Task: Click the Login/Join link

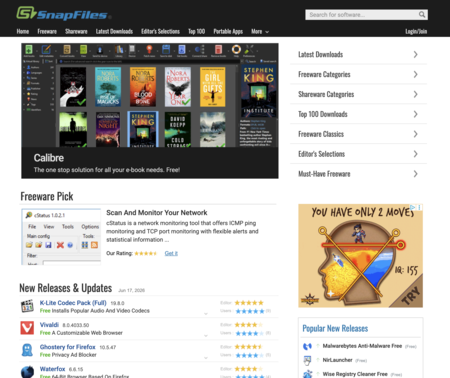Action: pyautogui.click(x=416, y=31)
